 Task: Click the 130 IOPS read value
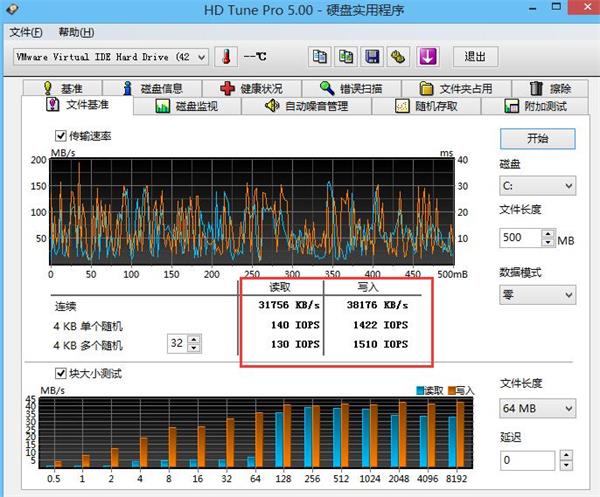pos(295,344)
